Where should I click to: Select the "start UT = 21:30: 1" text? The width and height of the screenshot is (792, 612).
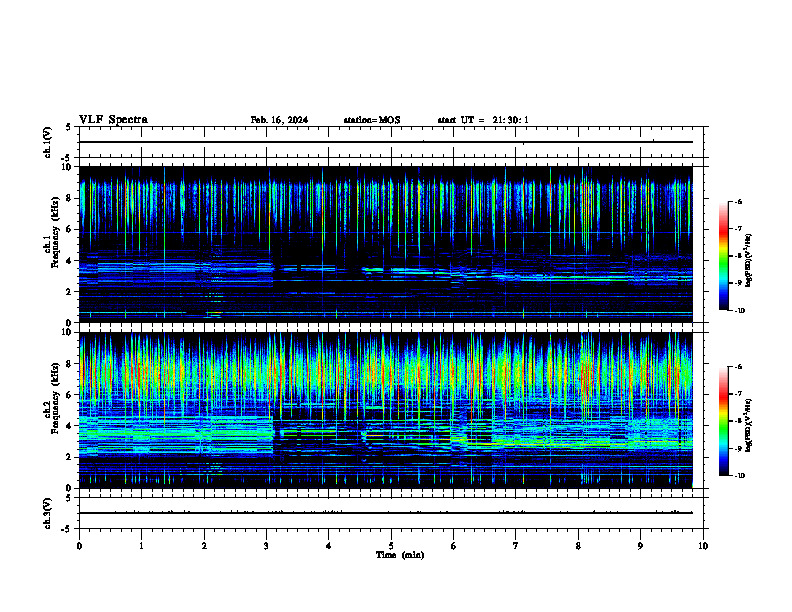pyautogui.click(x=483, y=120)
